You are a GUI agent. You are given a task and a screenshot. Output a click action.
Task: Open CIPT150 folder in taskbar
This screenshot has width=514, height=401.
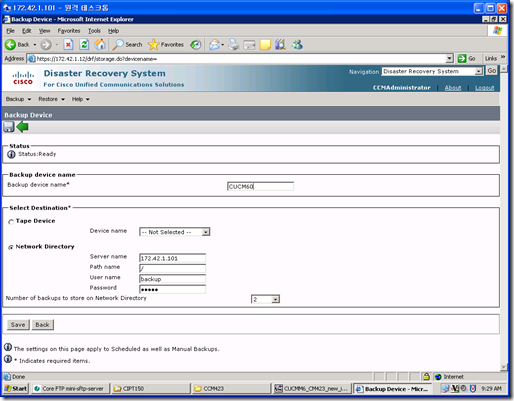(x=151, y=389)
